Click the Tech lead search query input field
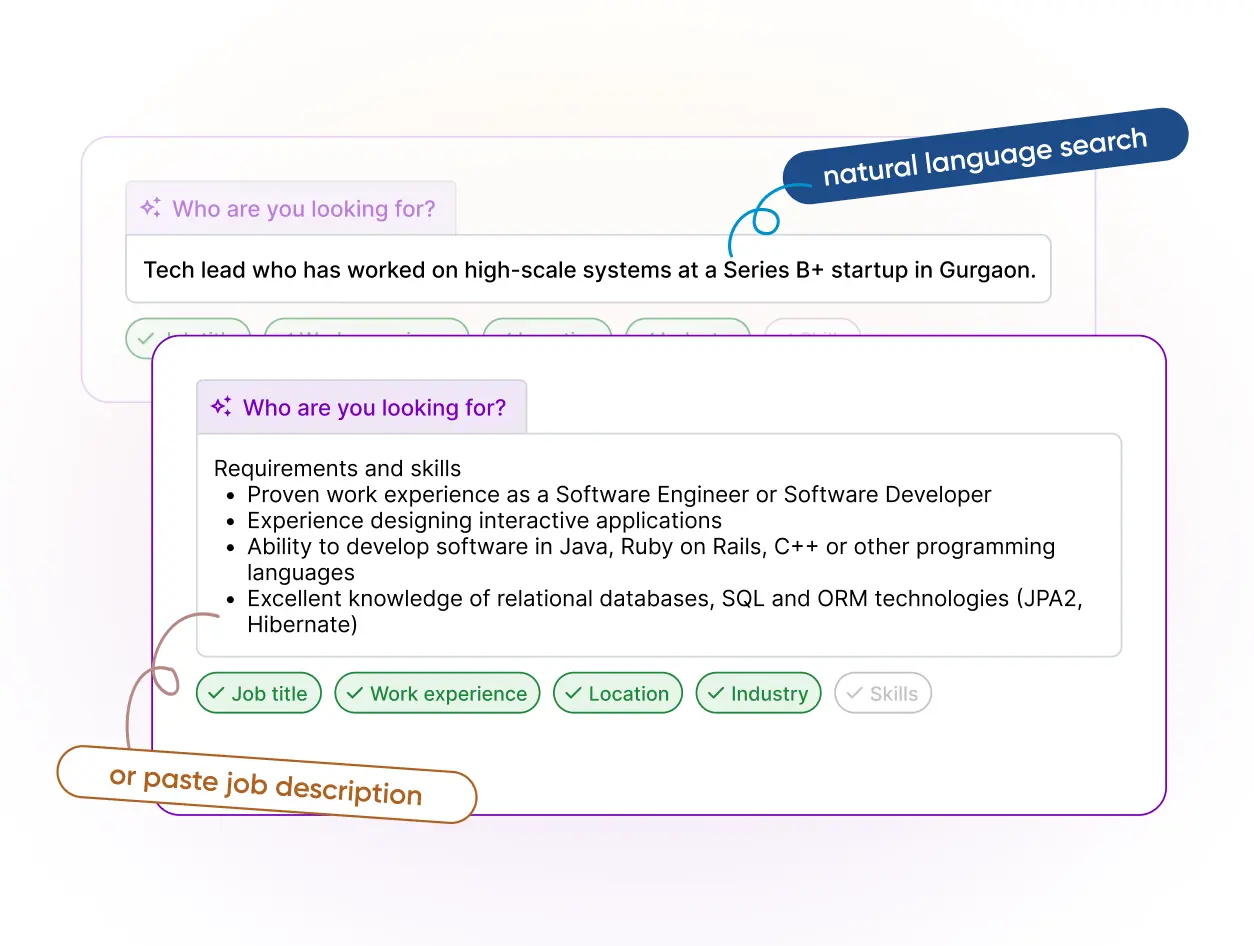This screenshot has width=1254, height=946. click(589, 268)
